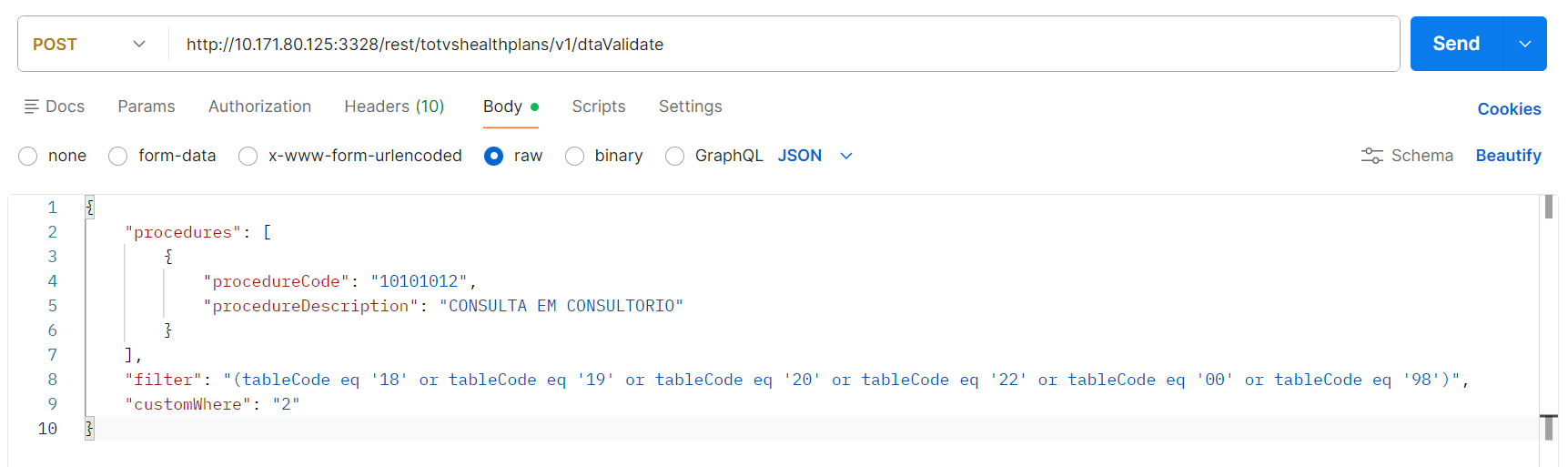1568x467 pixels.
Task: Open the Cookies link
Action: click(x=1509, y=109)
